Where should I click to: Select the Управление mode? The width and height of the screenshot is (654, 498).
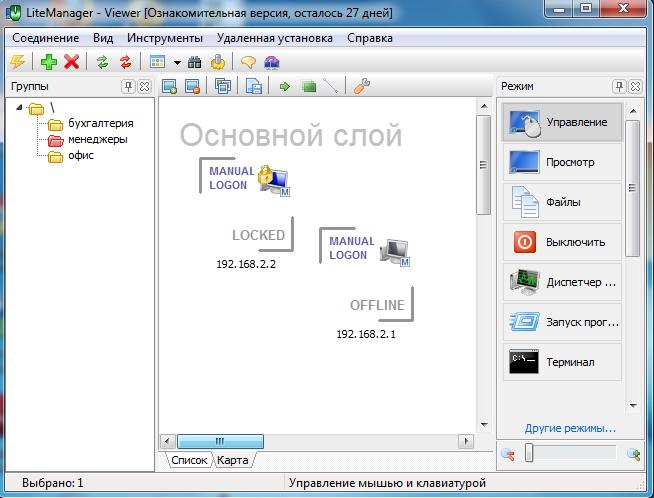click(x=562, y=122)
